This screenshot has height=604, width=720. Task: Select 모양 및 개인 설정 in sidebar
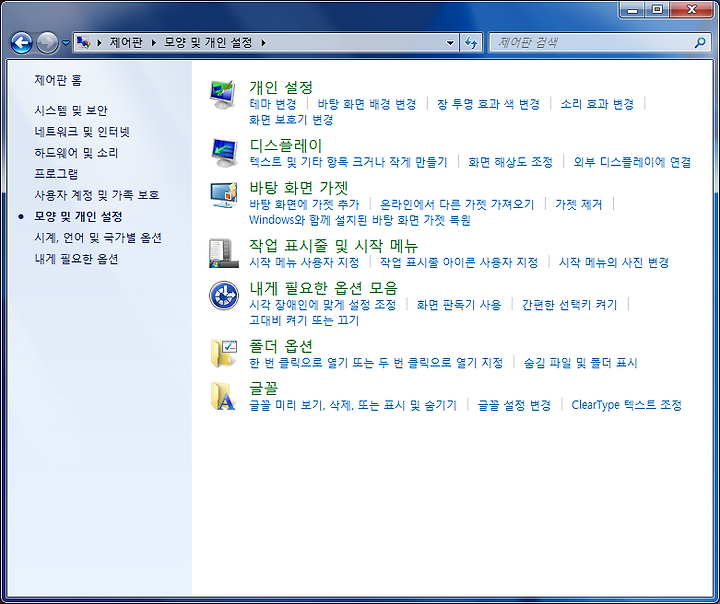click(x=79, y=216)
